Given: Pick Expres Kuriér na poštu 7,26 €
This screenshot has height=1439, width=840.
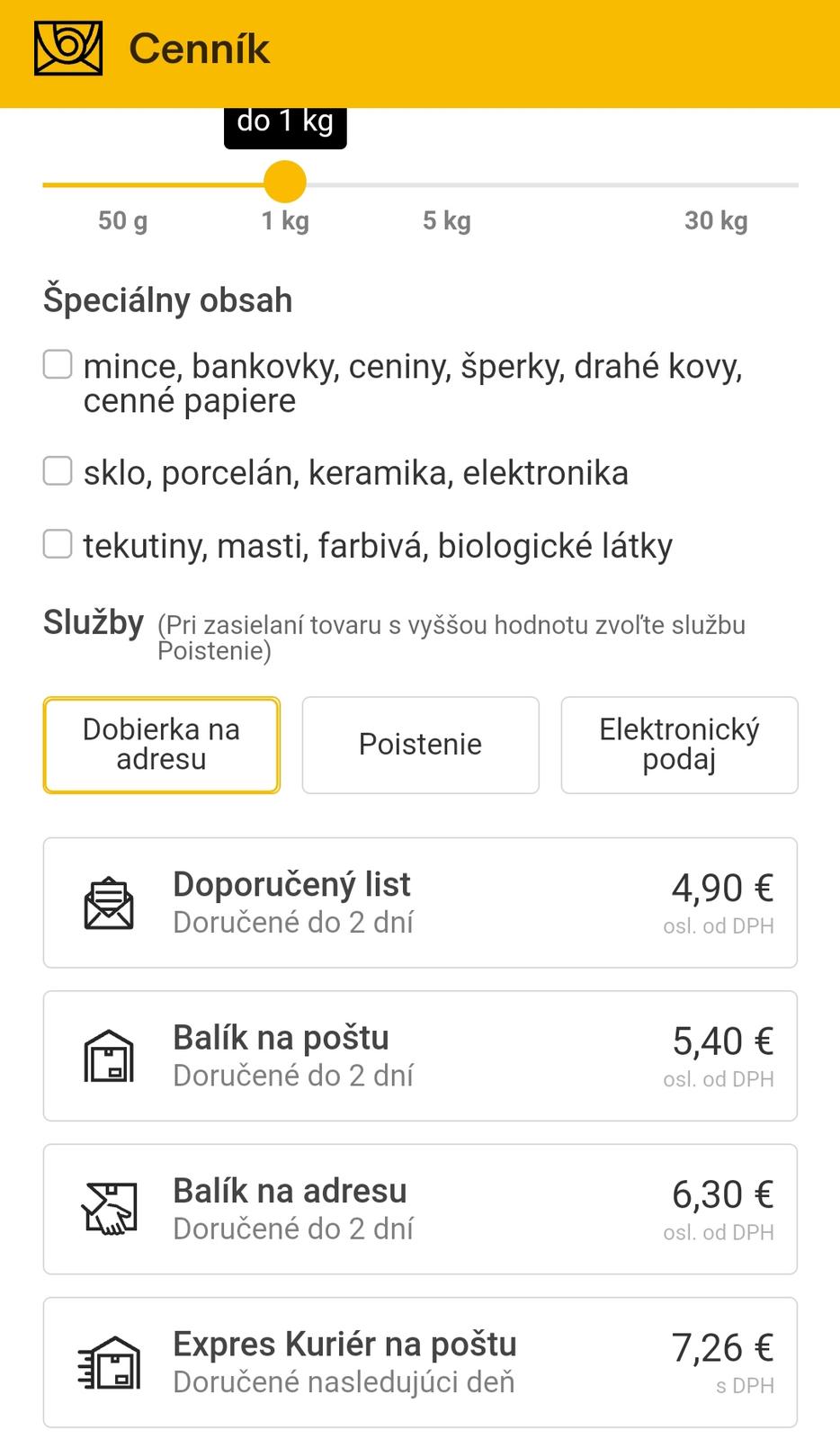Looking at the screenshot, I should point(420,1363).
